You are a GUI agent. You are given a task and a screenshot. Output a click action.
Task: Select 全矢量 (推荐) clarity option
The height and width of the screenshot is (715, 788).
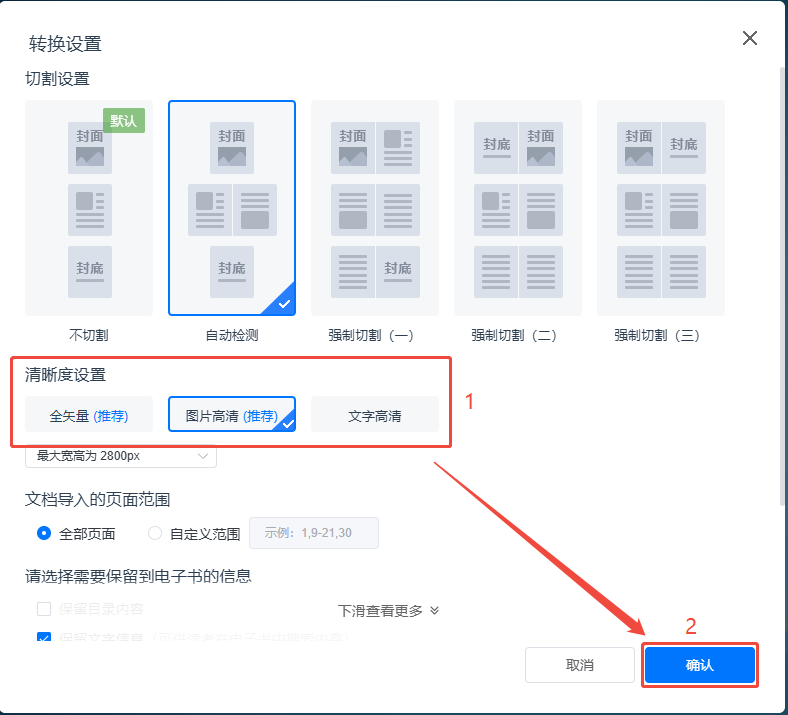point(89,415)
